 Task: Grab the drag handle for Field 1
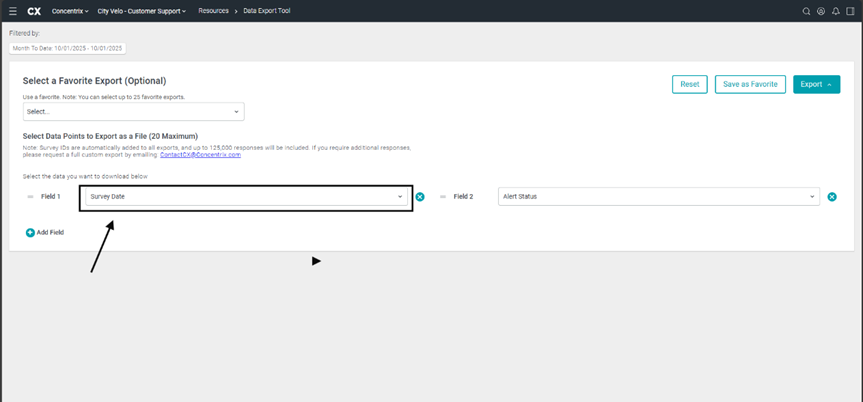click(30, 197)
